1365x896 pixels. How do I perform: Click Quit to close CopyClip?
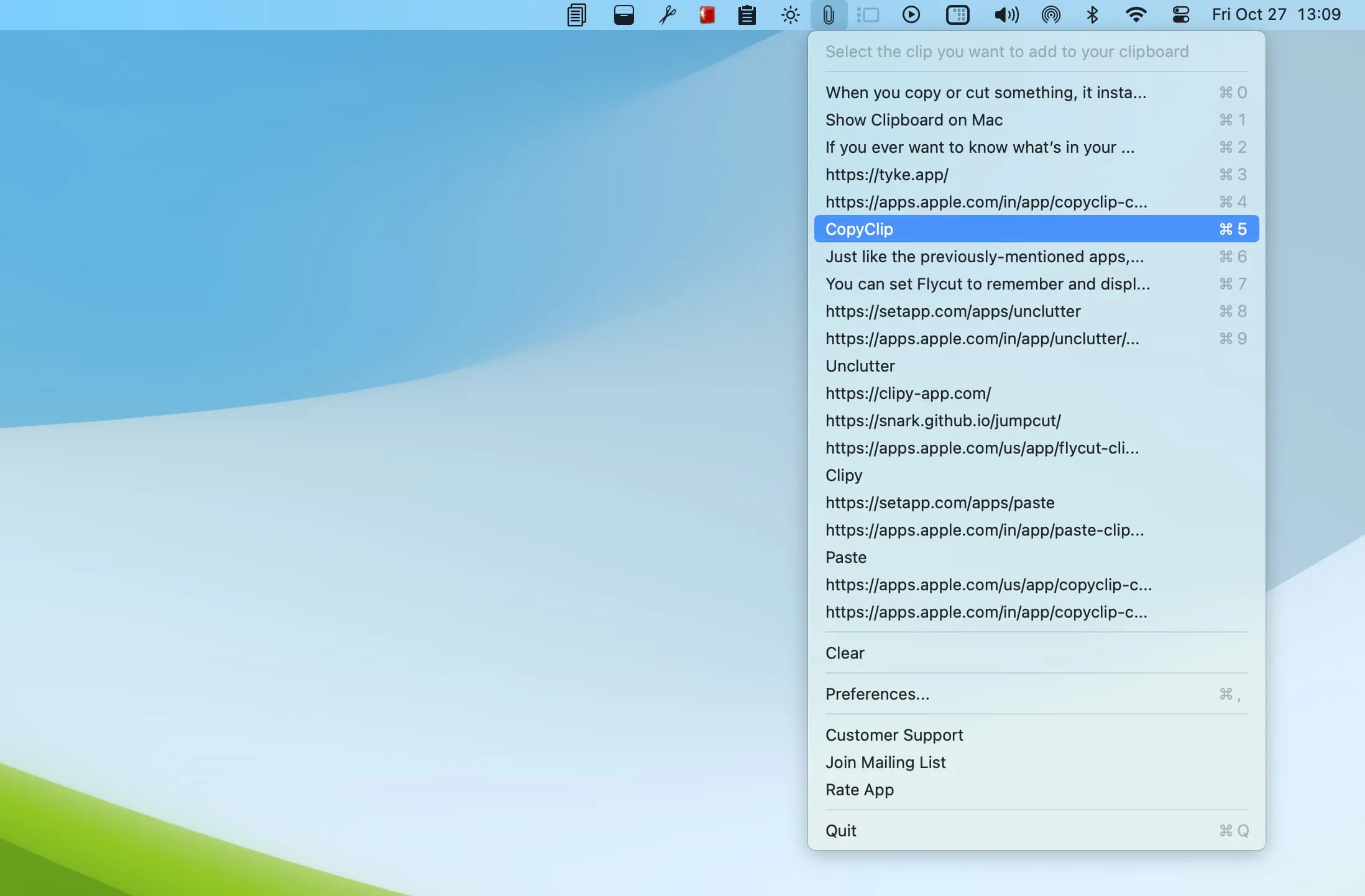840,829
